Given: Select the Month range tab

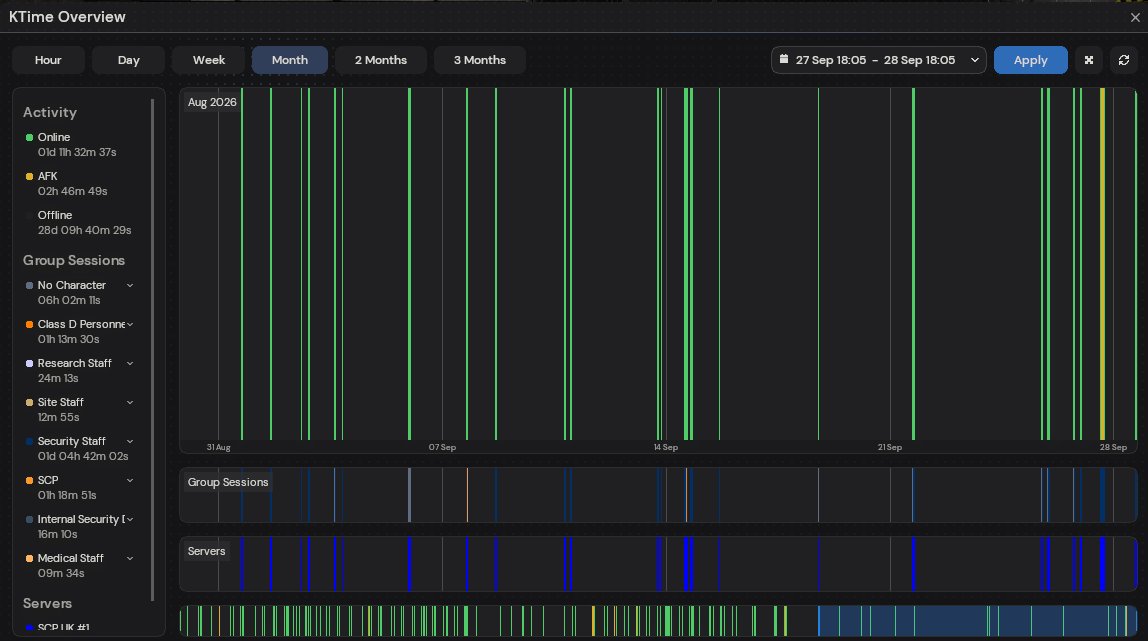Looking at the screenshot, I should tap(290, 60).
